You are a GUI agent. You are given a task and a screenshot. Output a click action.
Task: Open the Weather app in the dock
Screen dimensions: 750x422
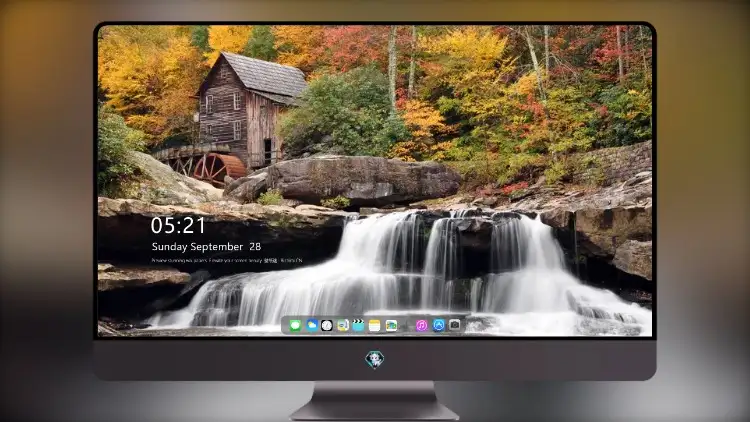tap(311, 326)
